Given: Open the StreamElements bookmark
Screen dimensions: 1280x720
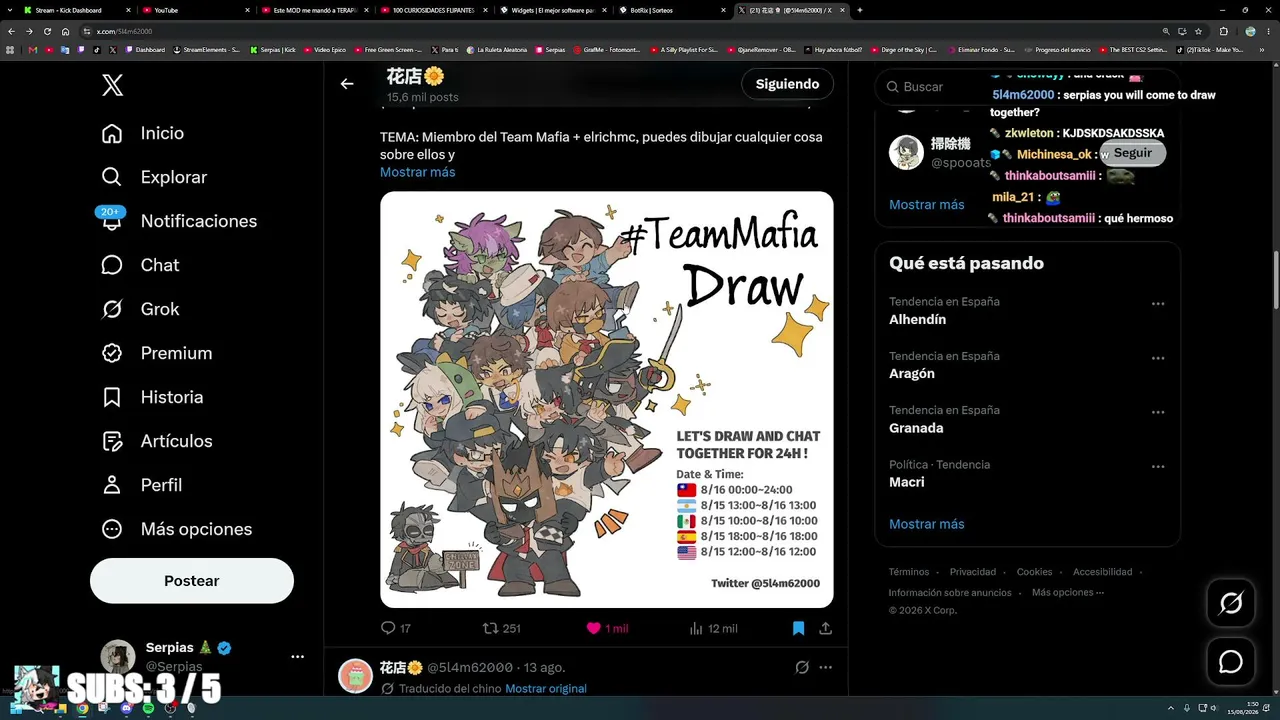Looking at the screenshot, I should click(x=206, y=49).
